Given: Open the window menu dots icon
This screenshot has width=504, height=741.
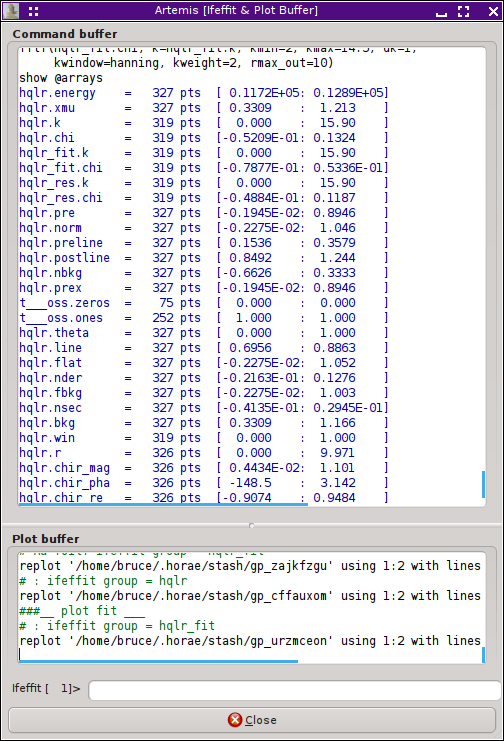Looking at the screenshot, I should point(33,11).
